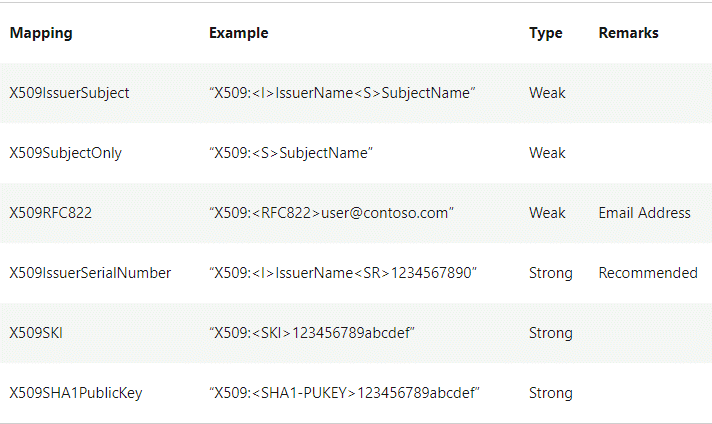This screenshot has width=712, height=424.
Task: Click the Email Address remark
Action: pyautogui.click(x=644, y=213)
